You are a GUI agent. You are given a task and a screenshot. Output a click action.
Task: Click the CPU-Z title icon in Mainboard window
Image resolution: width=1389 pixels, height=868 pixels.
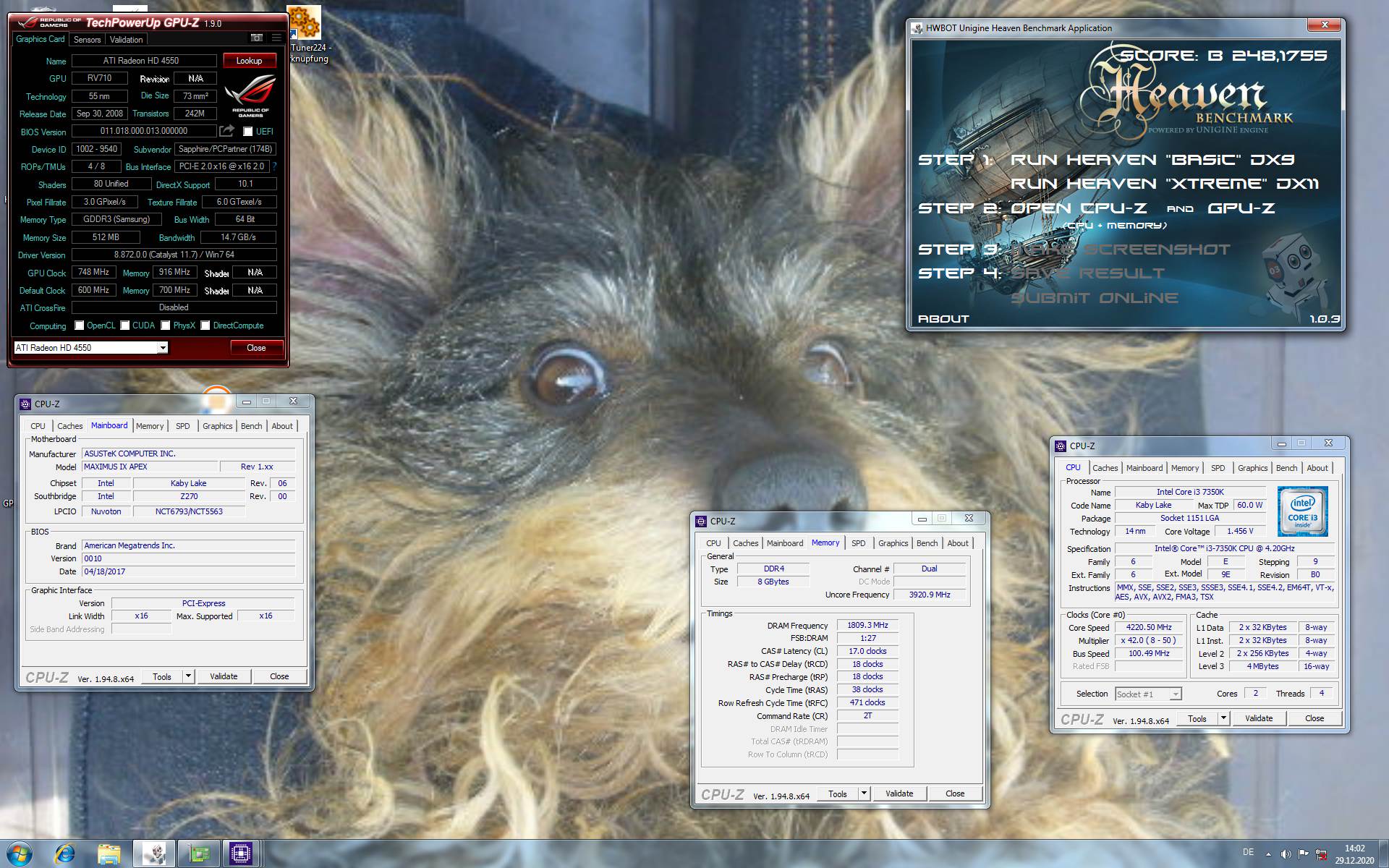pyautogui.click(x=25, y=404)
